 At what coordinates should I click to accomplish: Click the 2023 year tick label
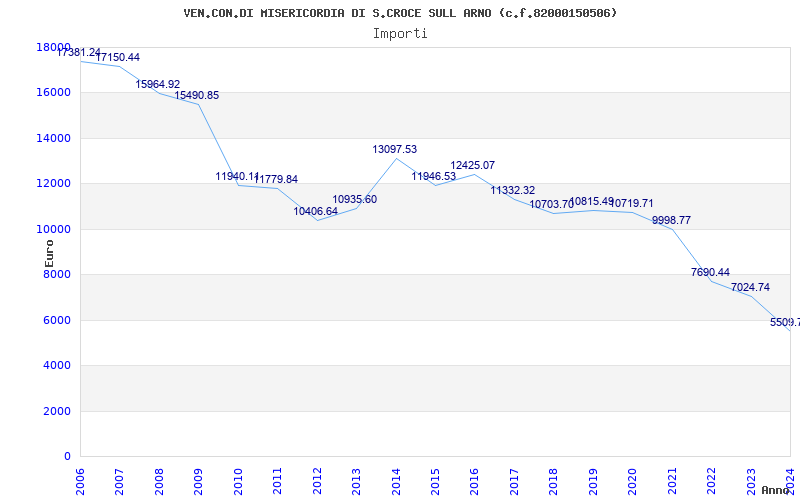point(751,481)
